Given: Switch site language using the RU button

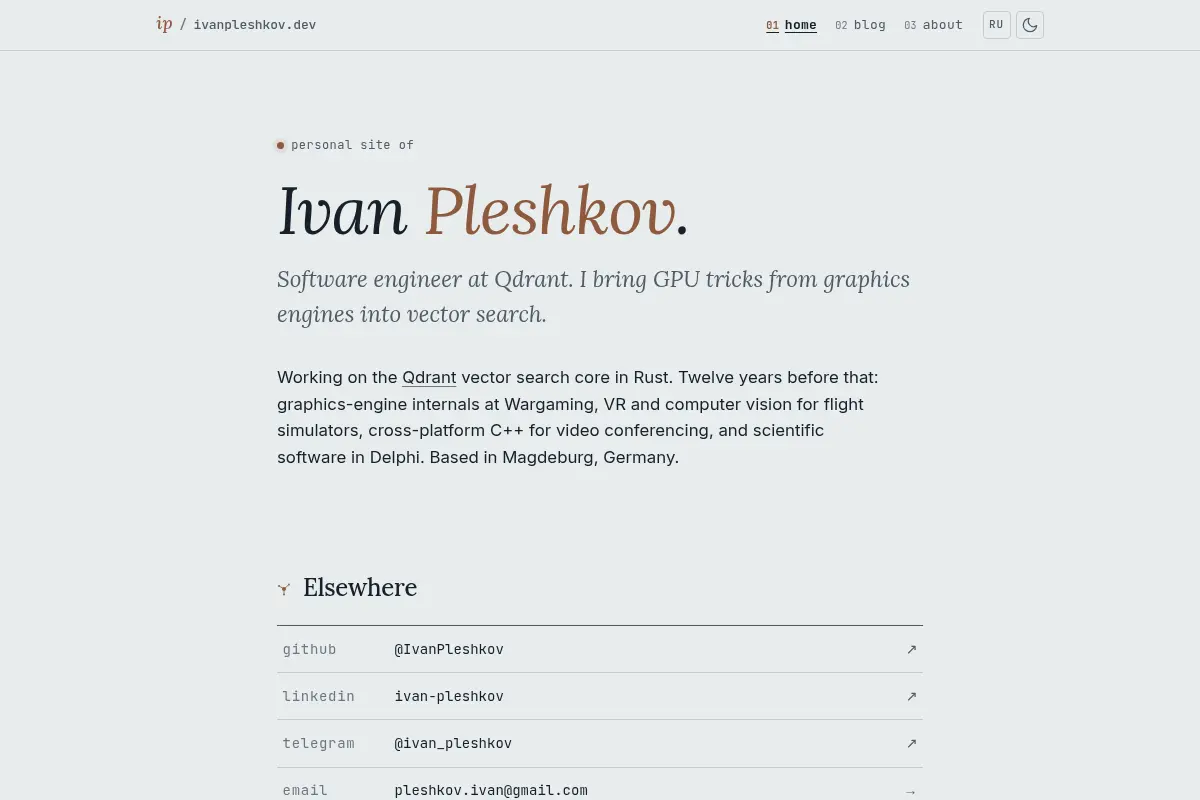Looking at the screenshot, I should click(x=997, y=25).
